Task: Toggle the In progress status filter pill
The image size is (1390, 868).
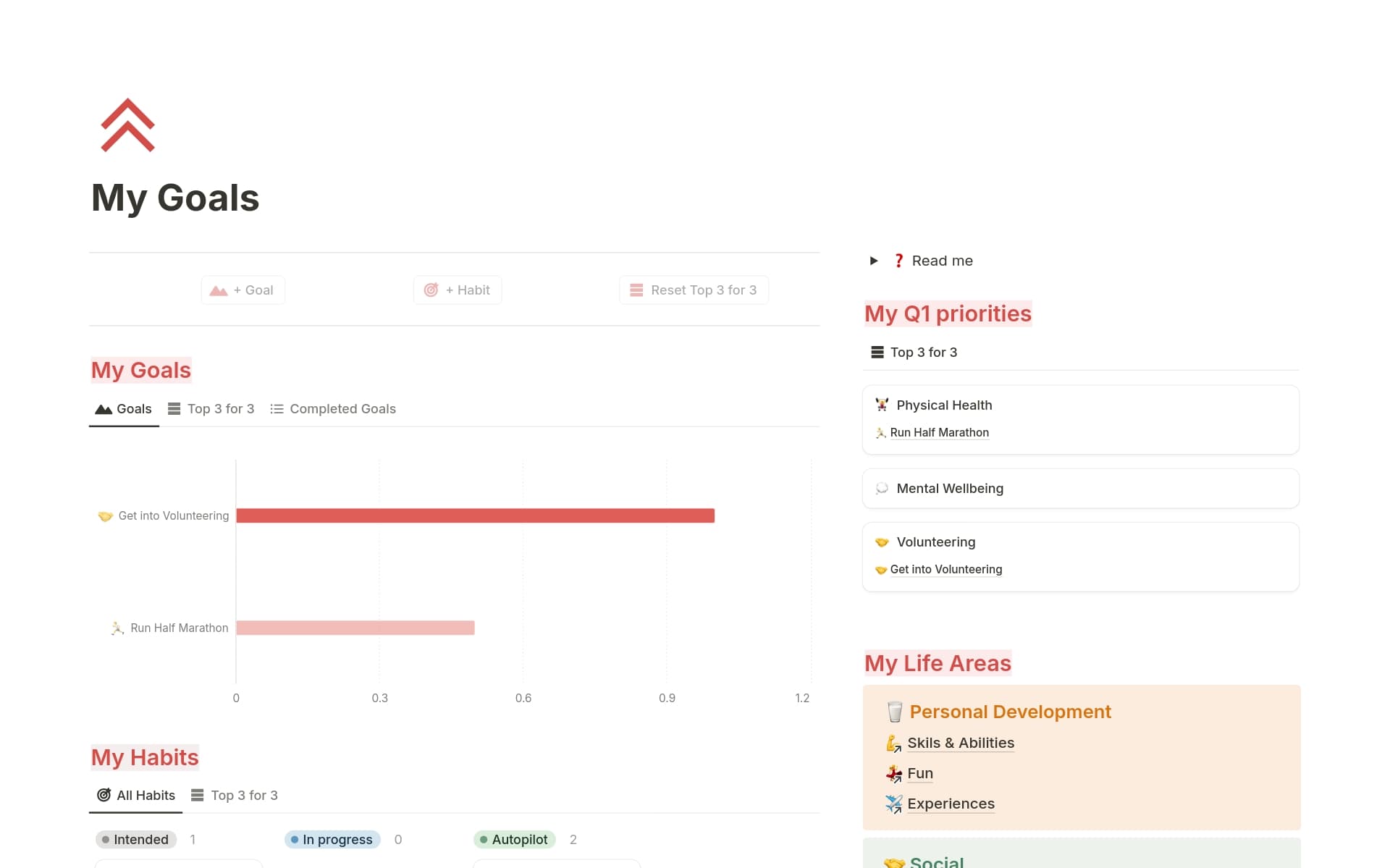Action: pyautogui.click(x=332, y=839)
